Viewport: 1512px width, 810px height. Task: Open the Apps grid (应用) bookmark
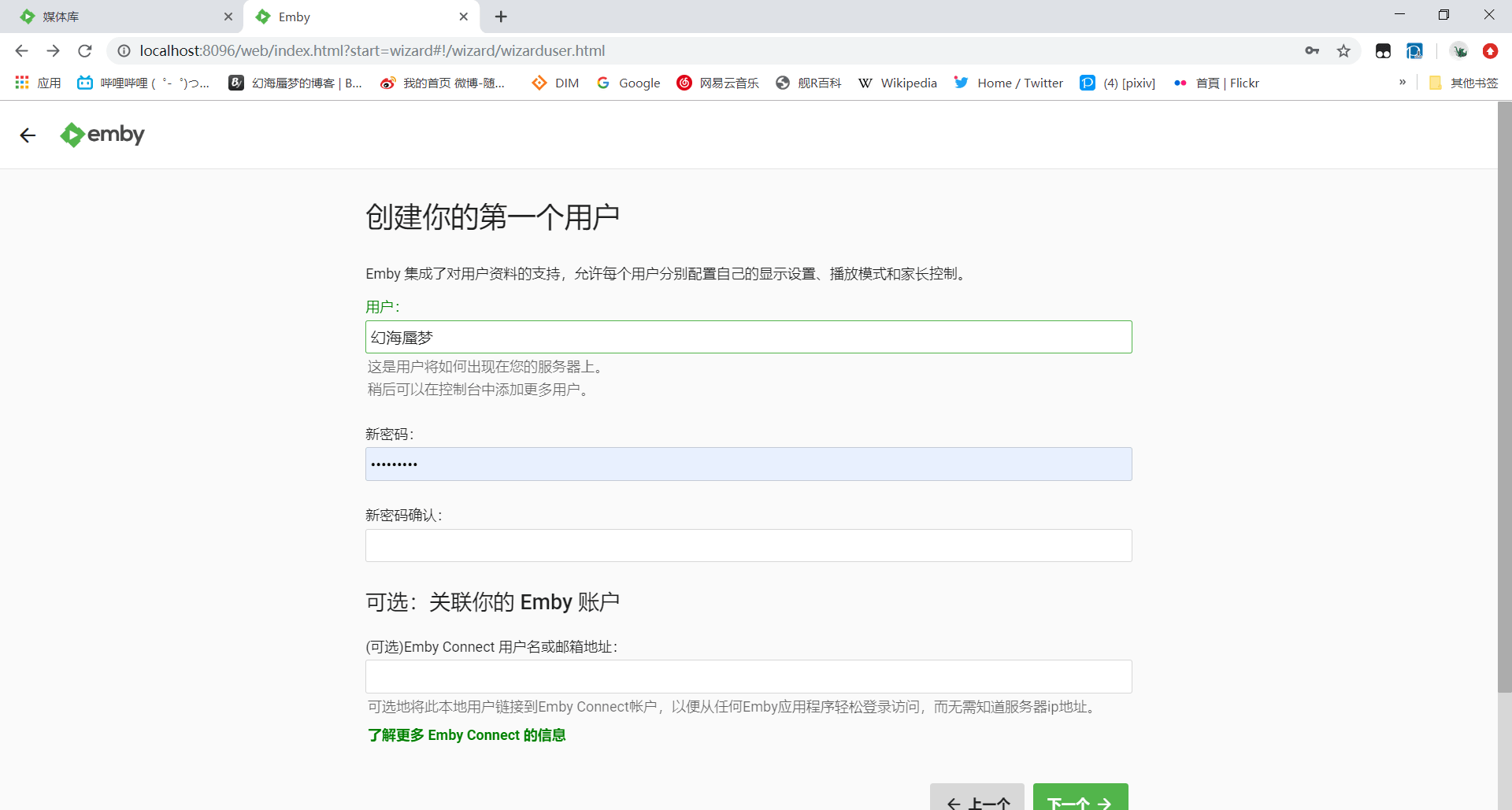[38, 83]
